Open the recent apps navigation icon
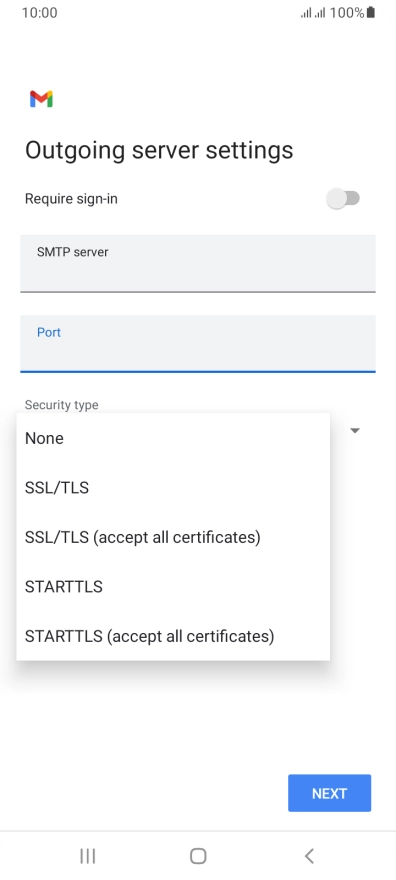The width and height of the screenshot is (396, 880). pos(88,856)
